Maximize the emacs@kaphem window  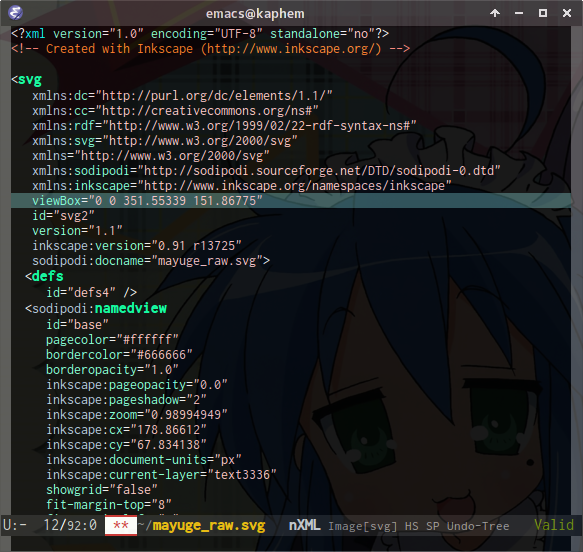542,13
